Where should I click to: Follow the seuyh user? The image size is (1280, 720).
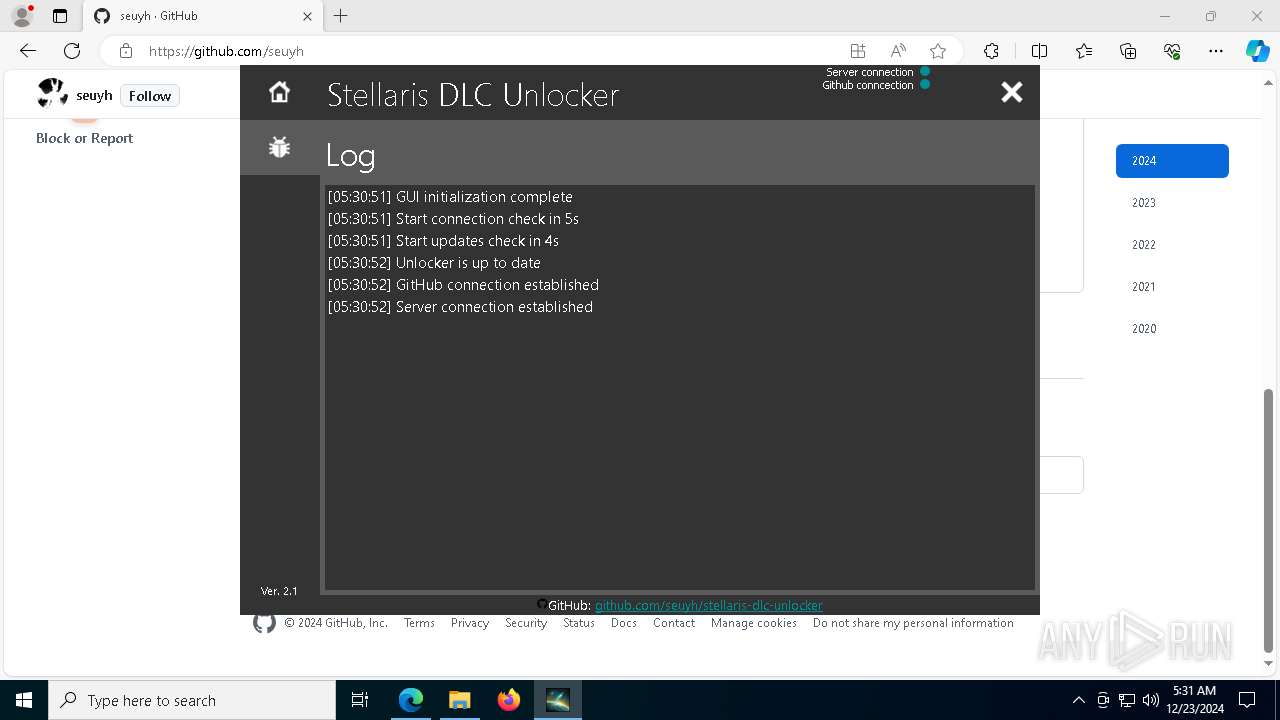(150, 96)
